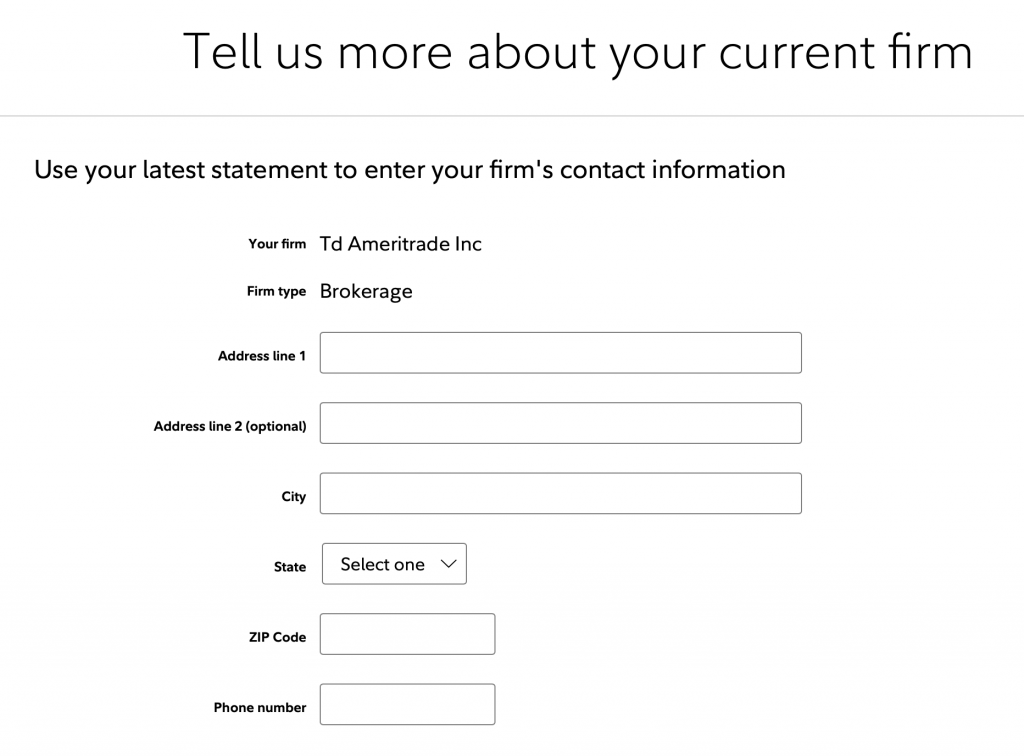Click the "Brokerage" firm type value

coord(366,292)
